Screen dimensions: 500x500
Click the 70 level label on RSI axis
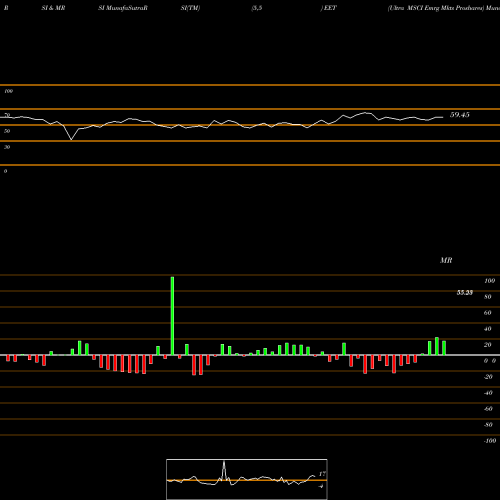click(x=7, y=115)
